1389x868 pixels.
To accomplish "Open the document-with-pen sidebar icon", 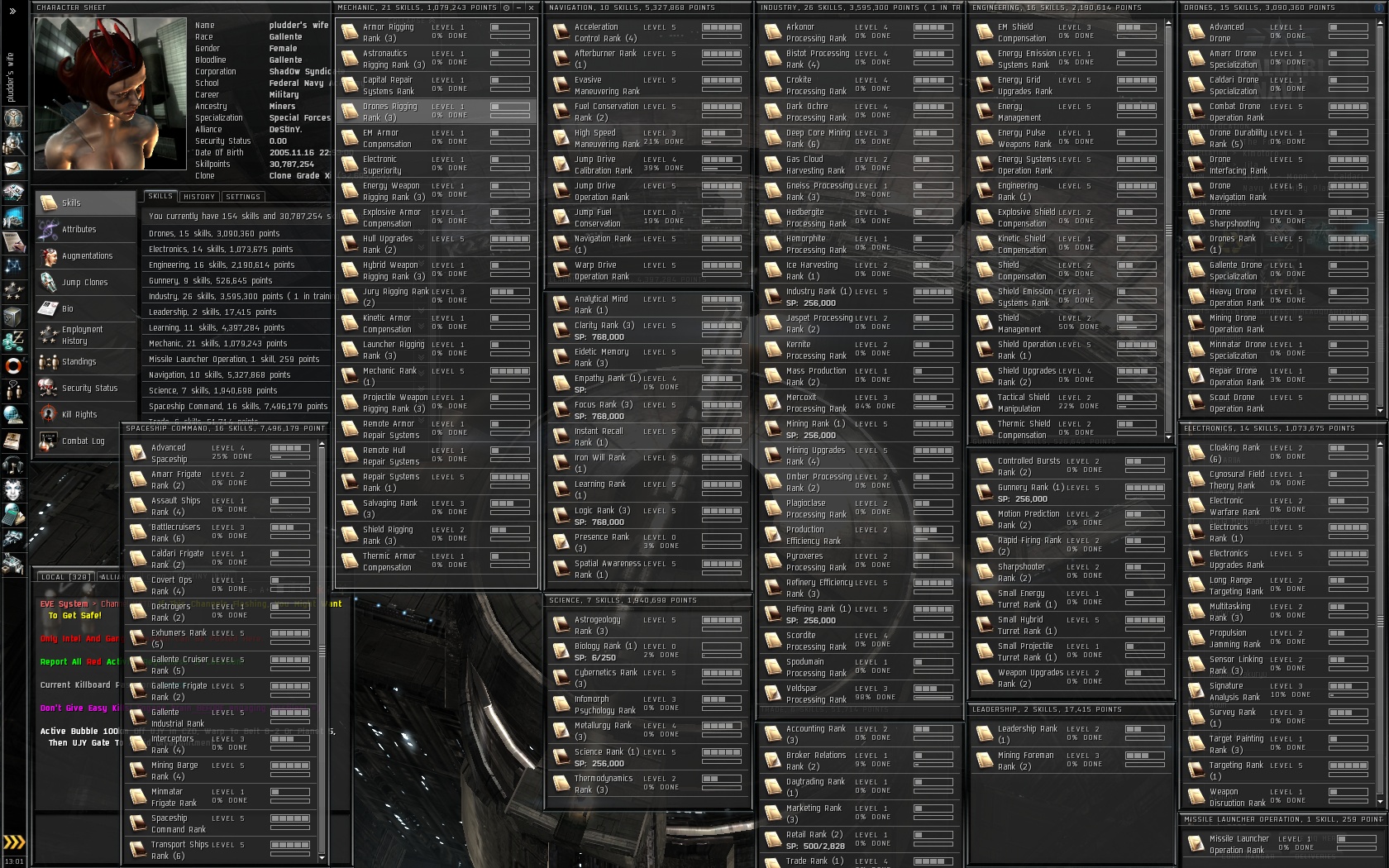I will pos(13,242).
